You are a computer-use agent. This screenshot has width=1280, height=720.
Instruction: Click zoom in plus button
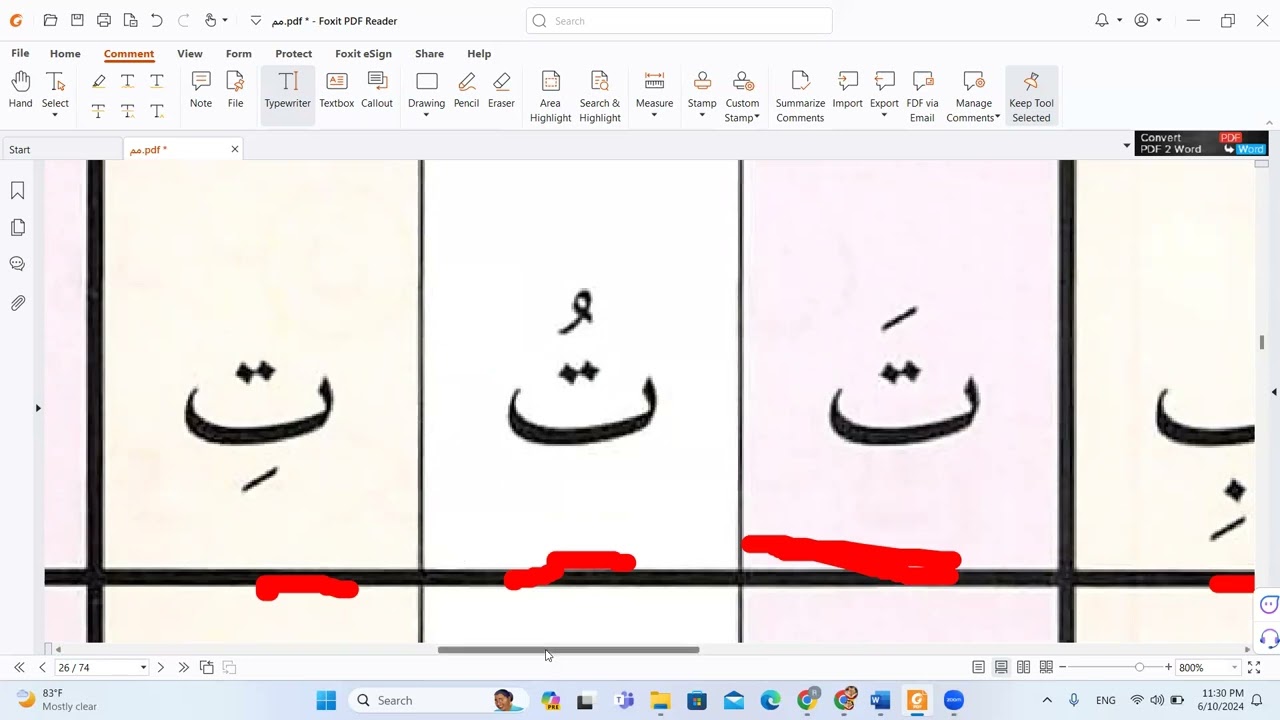(1168, 667)
